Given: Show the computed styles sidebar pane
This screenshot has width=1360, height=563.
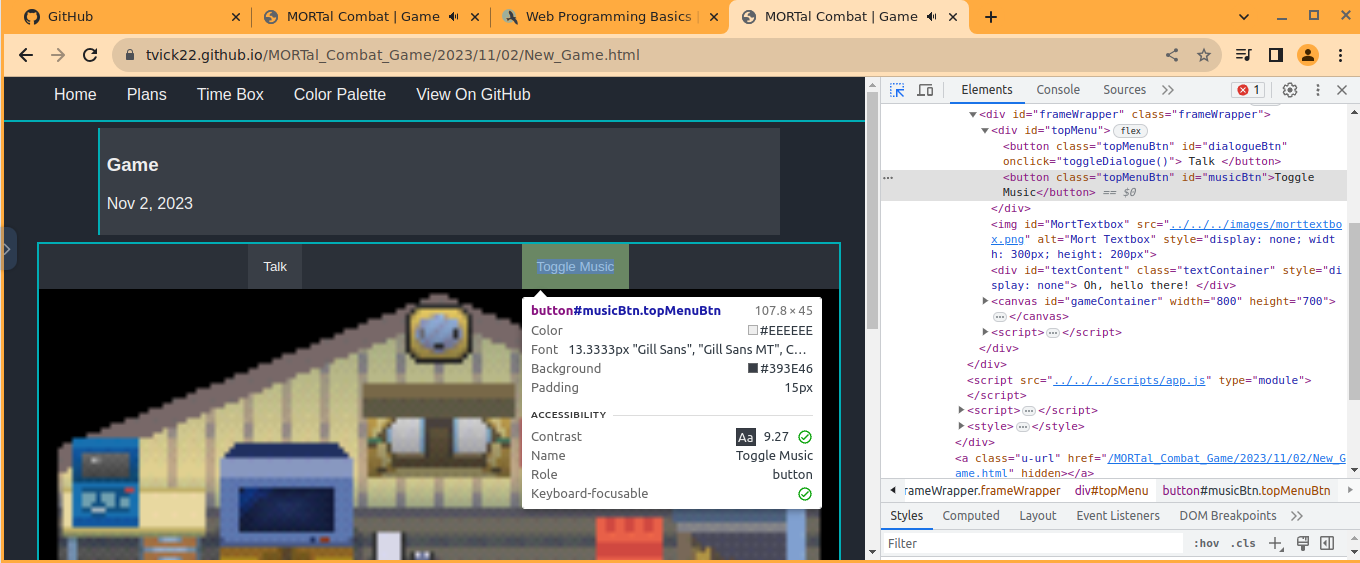Looking at the screenshot, I should [1327, 544].
